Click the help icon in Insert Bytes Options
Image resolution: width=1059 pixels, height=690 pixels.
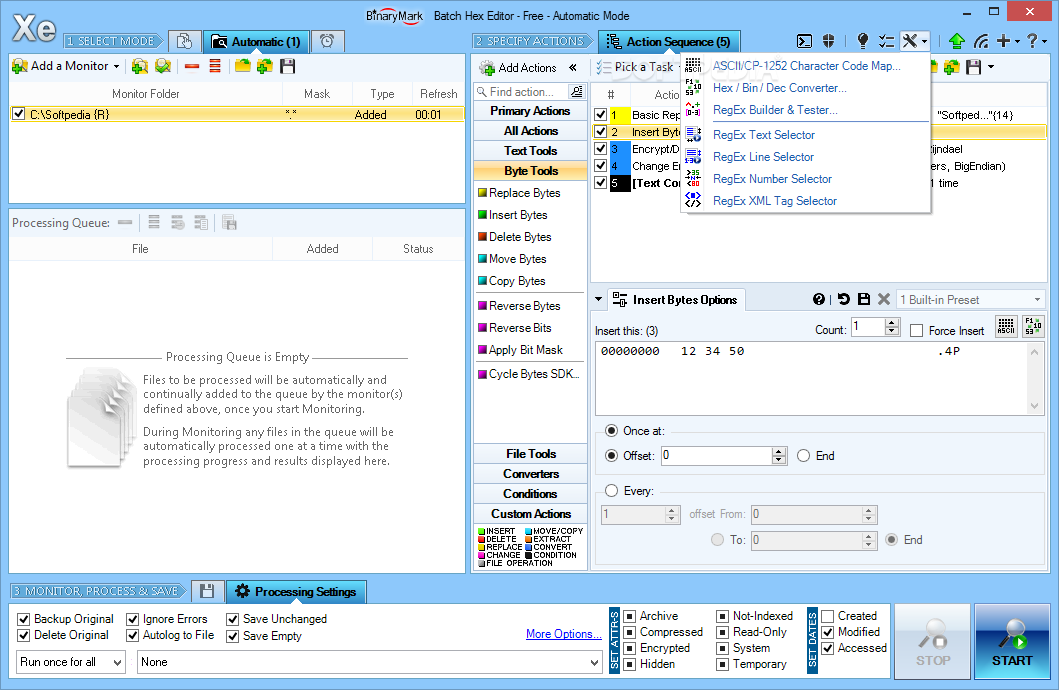(x=819, y=299)
